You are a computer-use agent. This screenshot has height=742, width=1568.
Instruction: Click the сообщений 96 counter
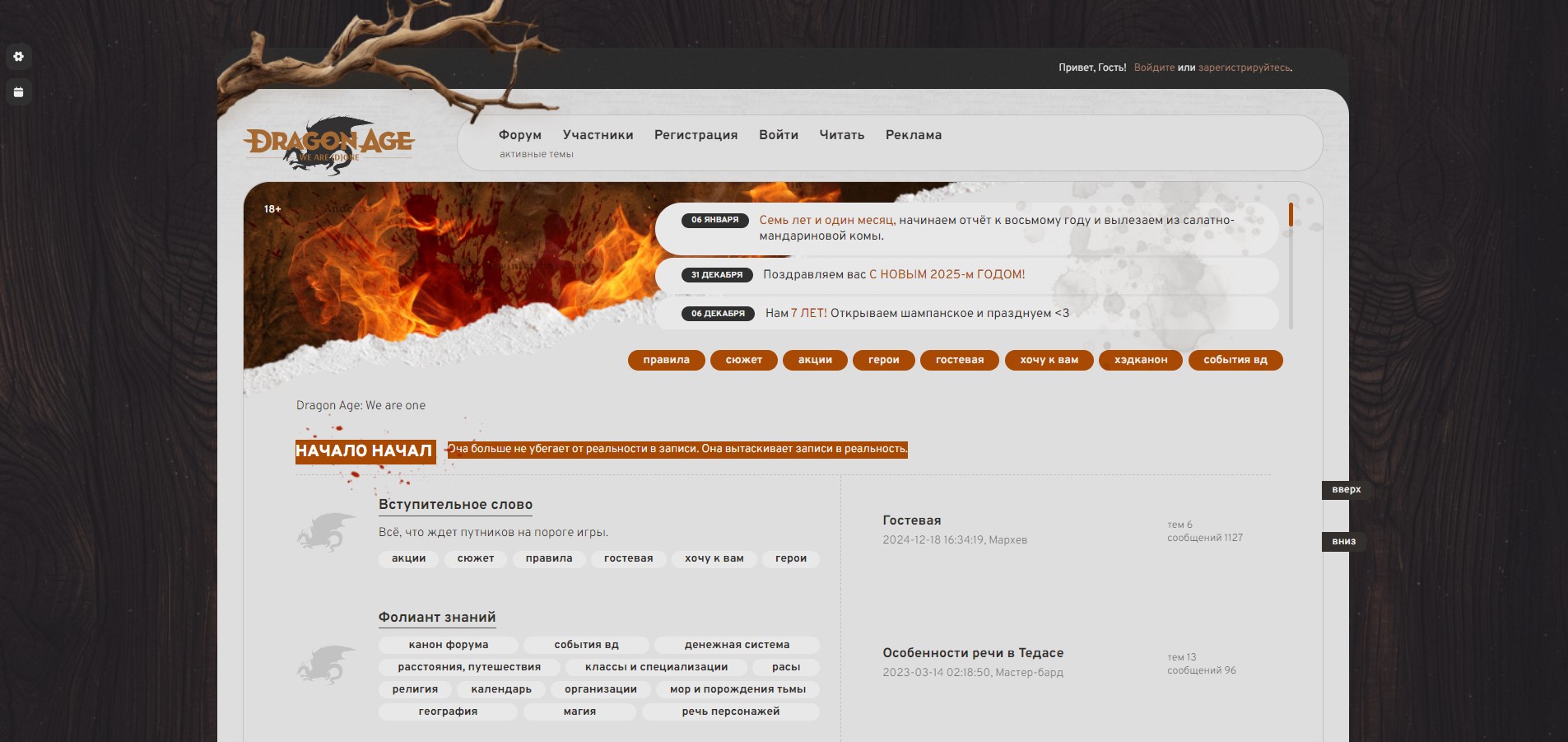tap(1202, 670)
